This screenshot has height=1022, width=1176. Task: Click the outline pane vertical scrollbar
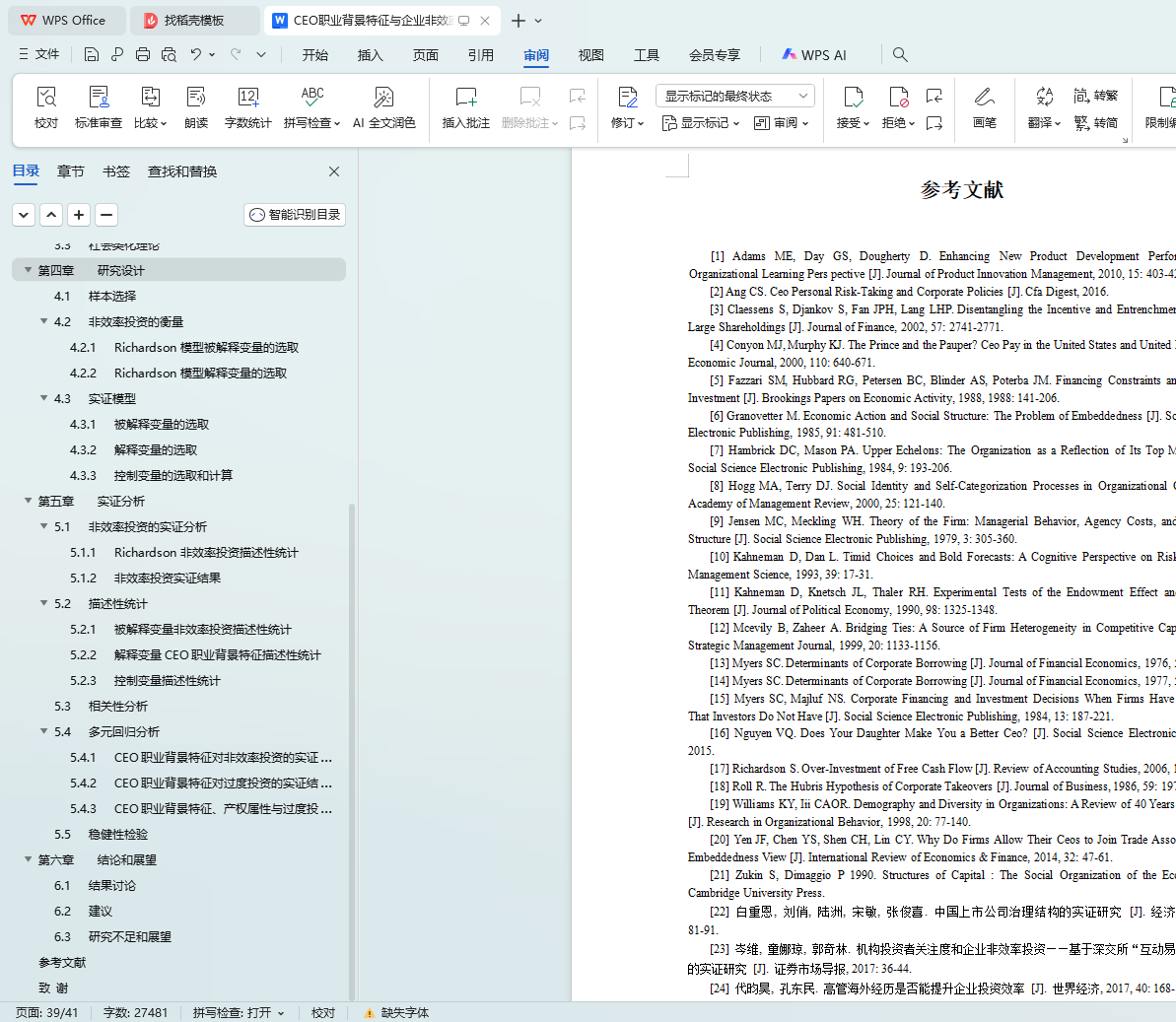352,750
